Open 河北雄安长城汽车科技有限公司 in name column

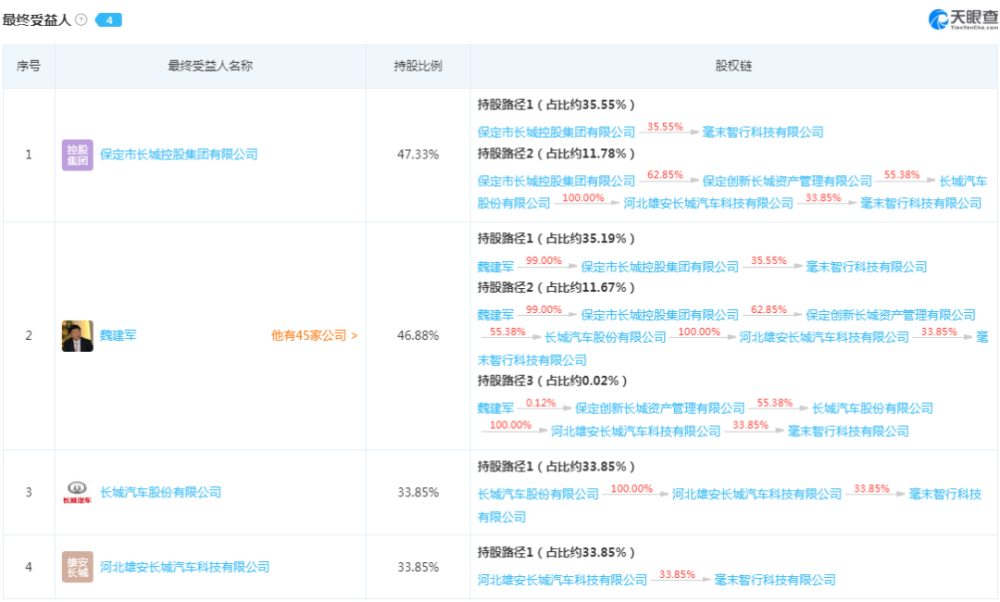pyautogui.click(x=185, y=567)
